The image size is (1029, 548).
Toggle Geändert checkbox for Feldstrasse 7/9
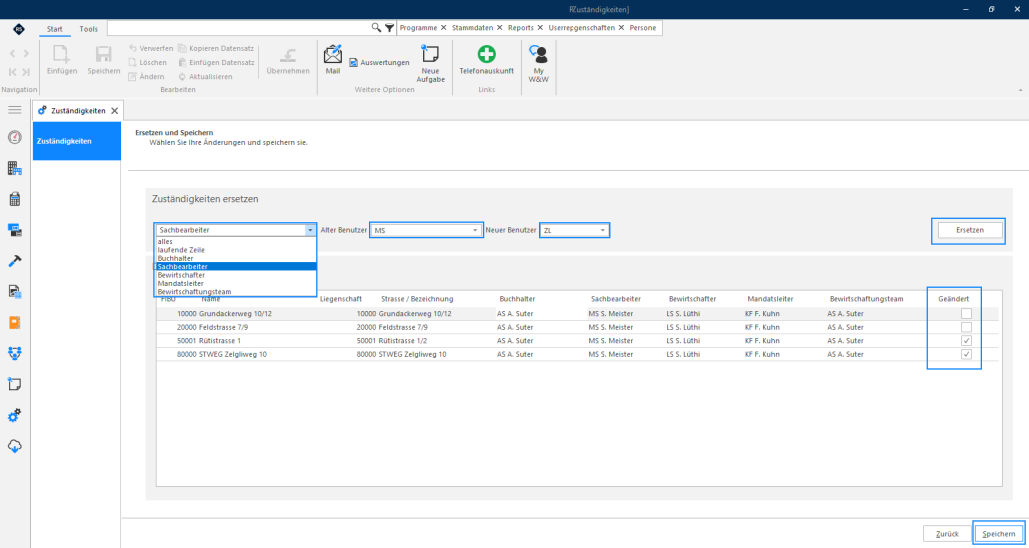click(966, 327)
